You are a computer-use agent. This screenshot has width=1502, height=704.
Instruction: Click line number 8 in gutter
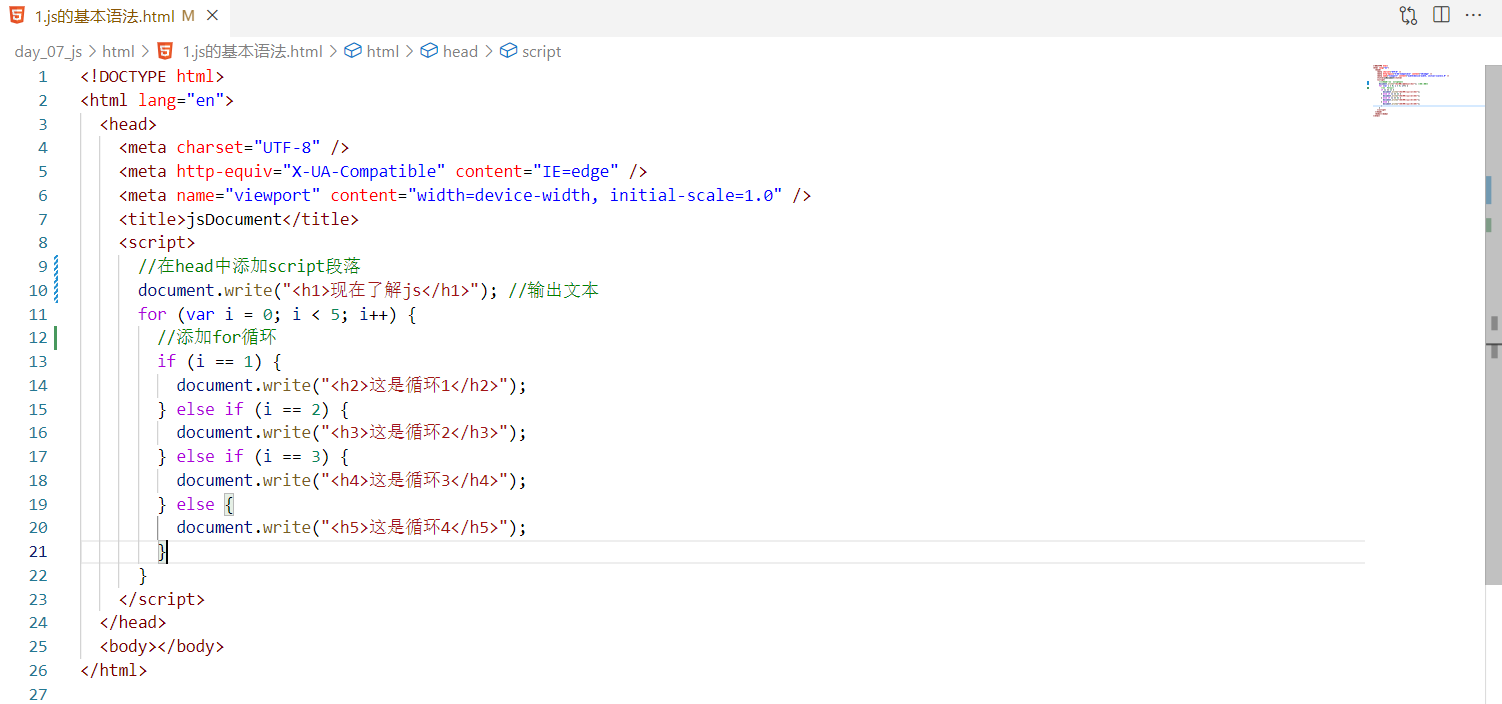click(x=43, y=242)
